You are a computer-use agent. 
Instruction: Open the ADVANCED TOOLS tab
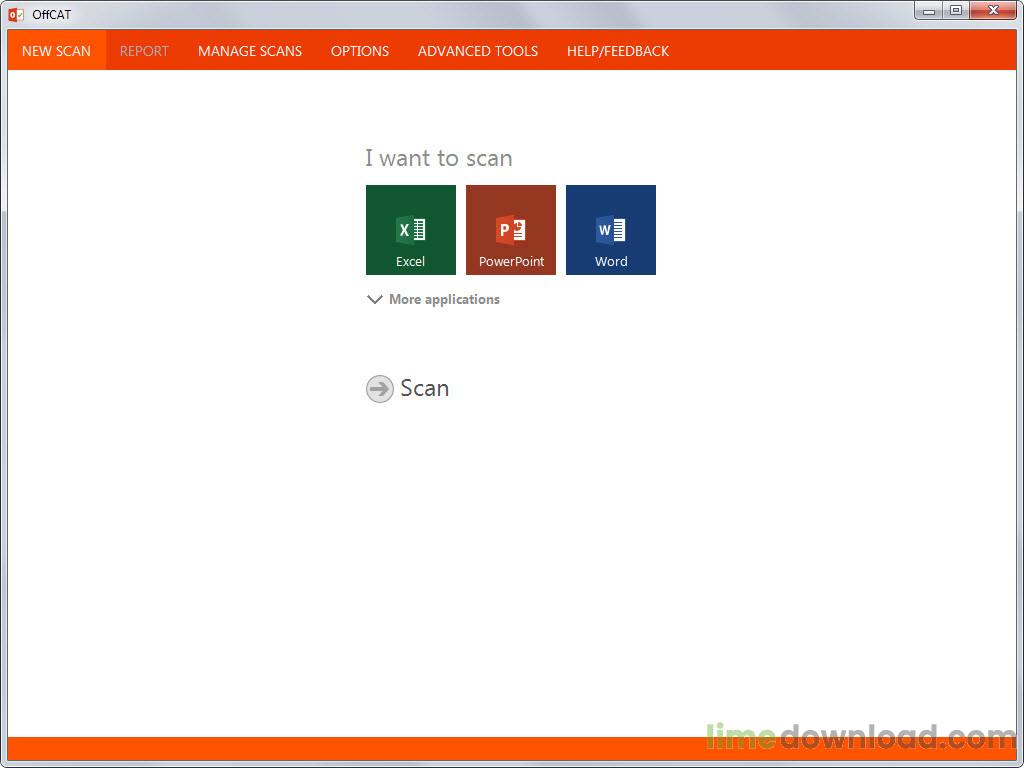click(x=478, y=51)
